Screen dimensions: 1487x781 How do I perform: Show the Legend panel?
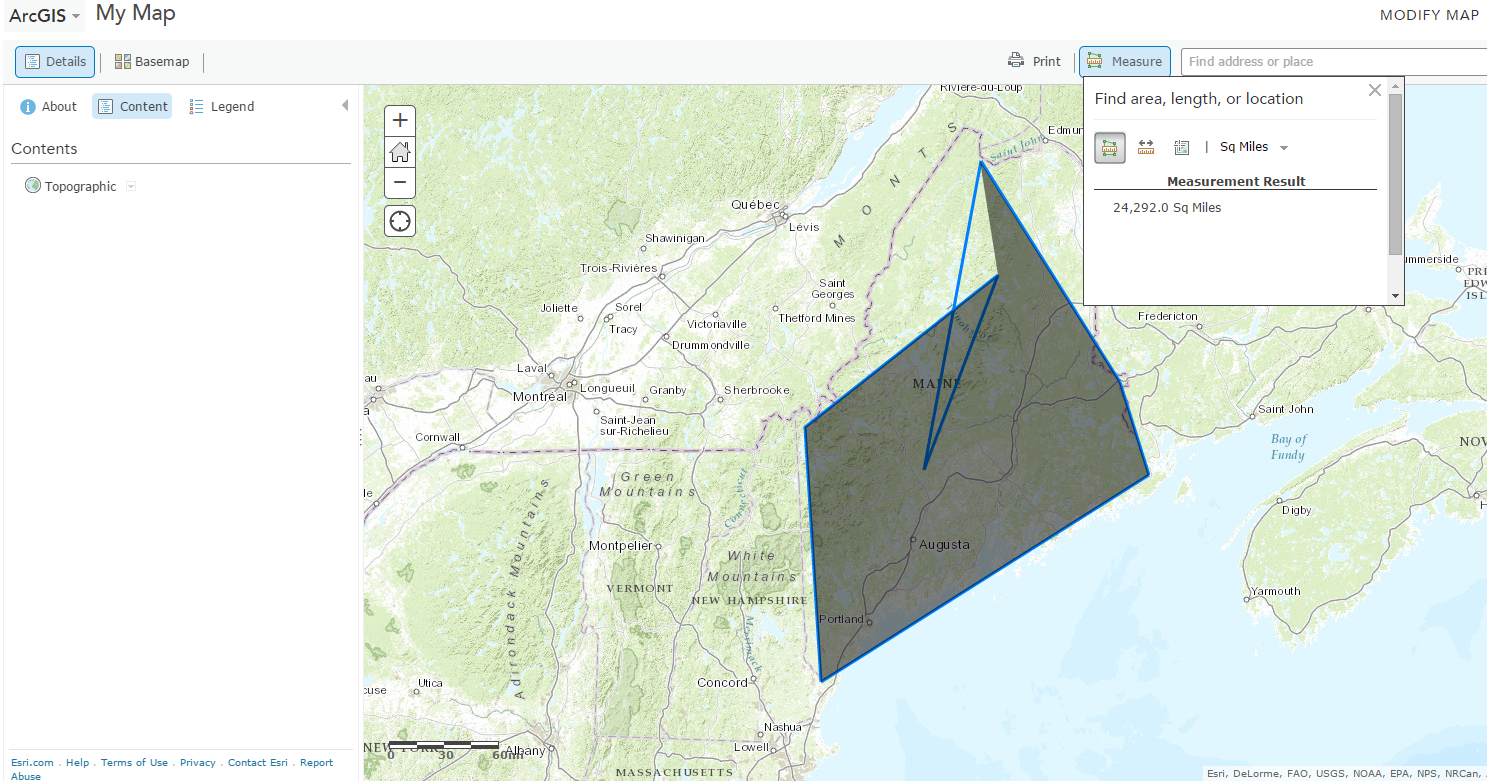221,106
